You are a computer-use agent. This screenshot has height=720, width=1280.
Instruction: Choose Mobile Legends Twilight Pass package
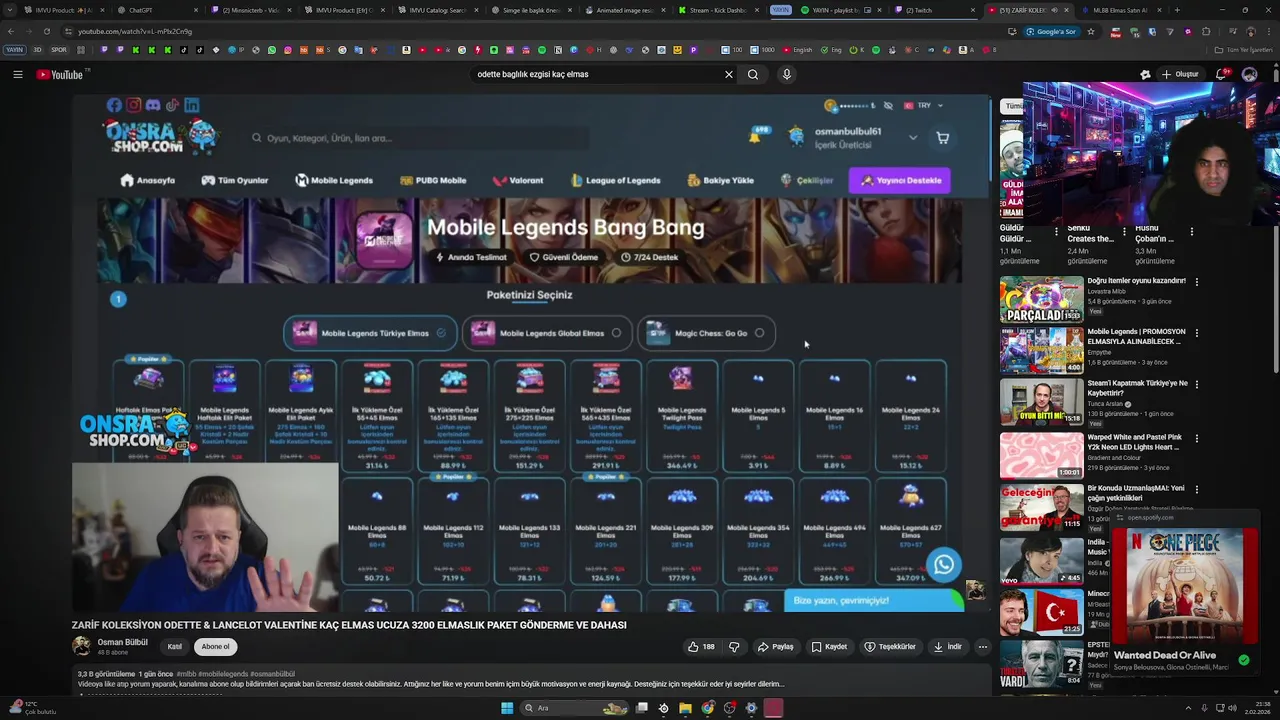tap(682, 415)
